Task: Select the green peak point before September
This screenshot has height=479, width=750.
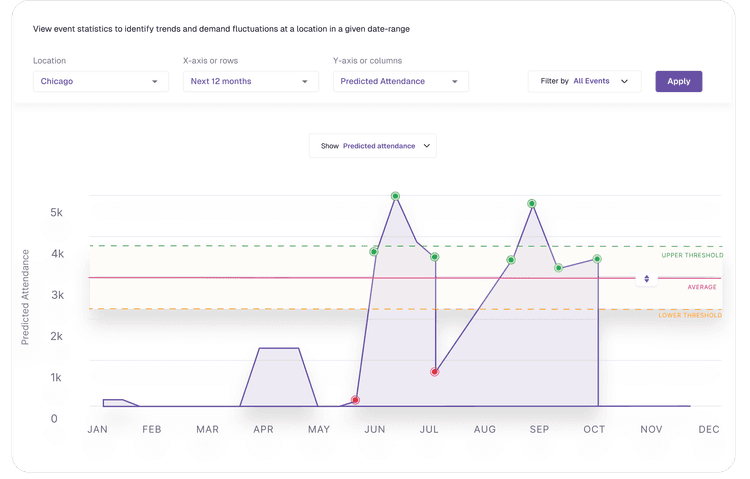Action: pyautogui.click(x=531, y=204)
